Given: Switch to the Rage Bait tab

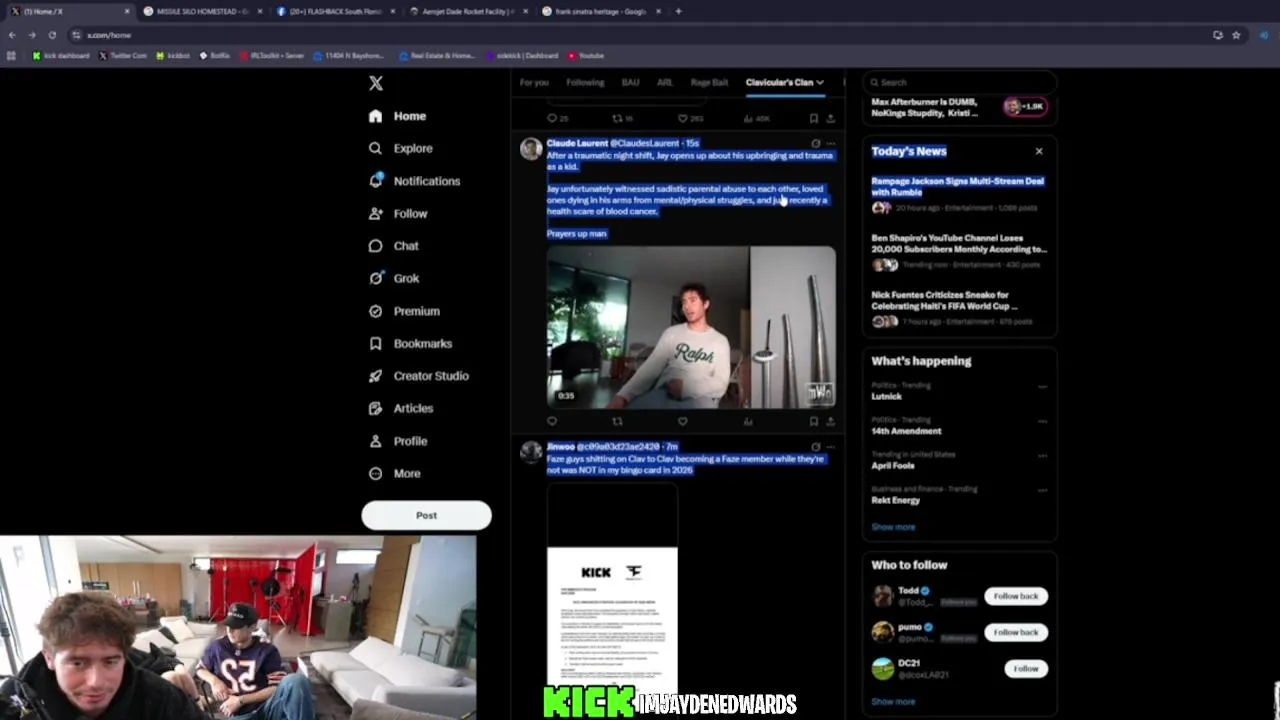Looking at the screenshot, I should pyautogui.click(x=709, y=83).
